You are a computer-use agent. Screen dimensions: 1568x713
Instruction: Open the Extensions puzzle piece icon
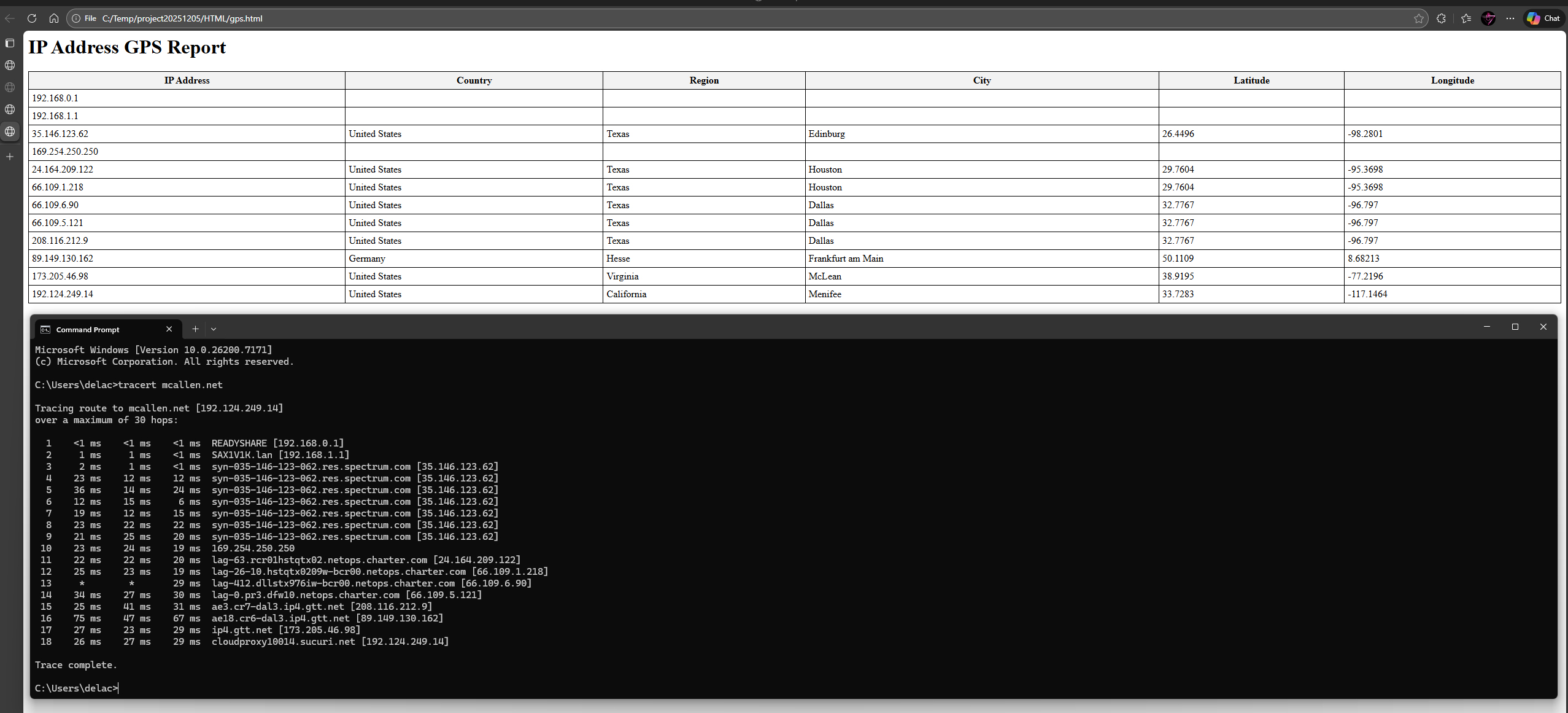[x=1442, y=18]
